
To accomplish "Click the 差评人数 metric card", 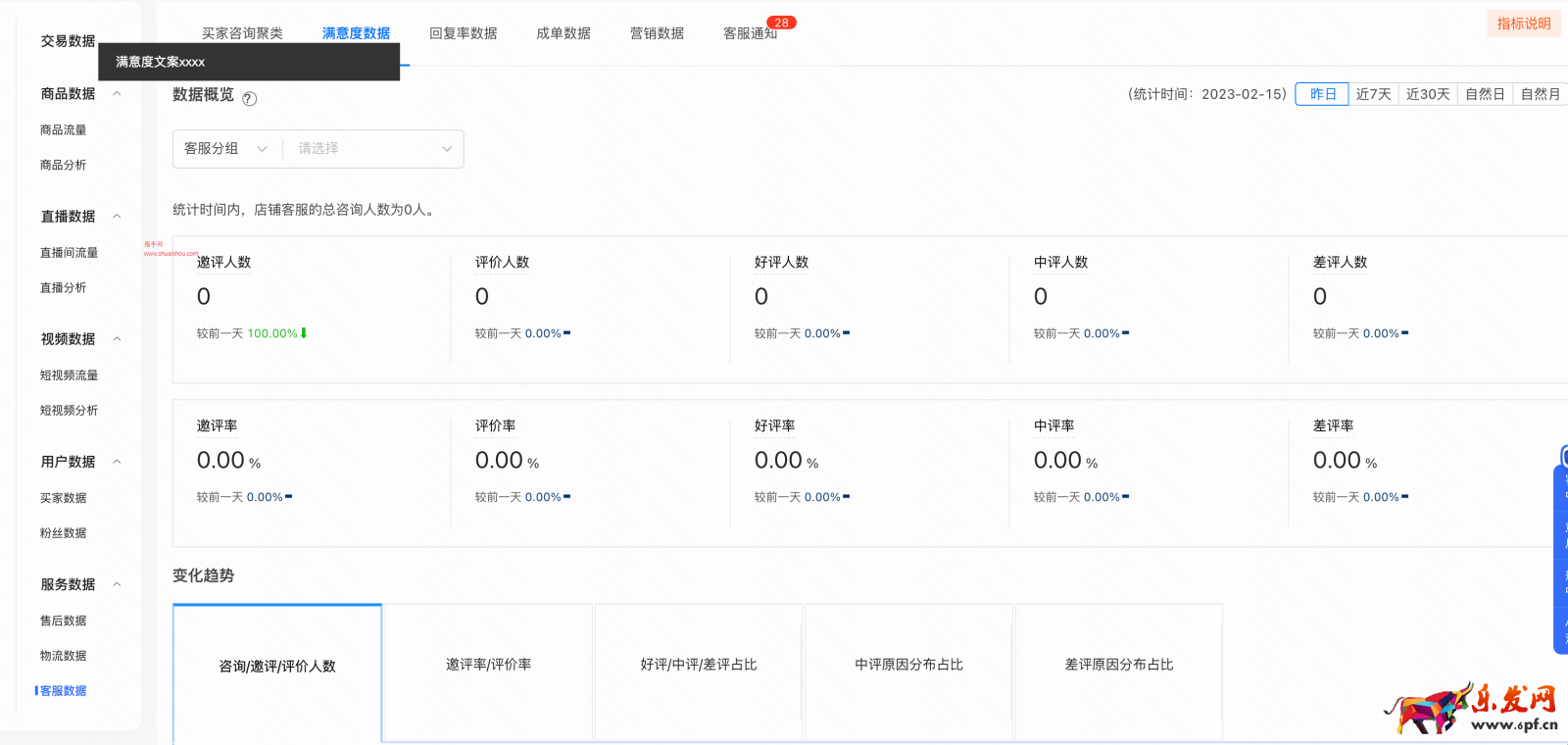I will click(x=1428, y=309).
